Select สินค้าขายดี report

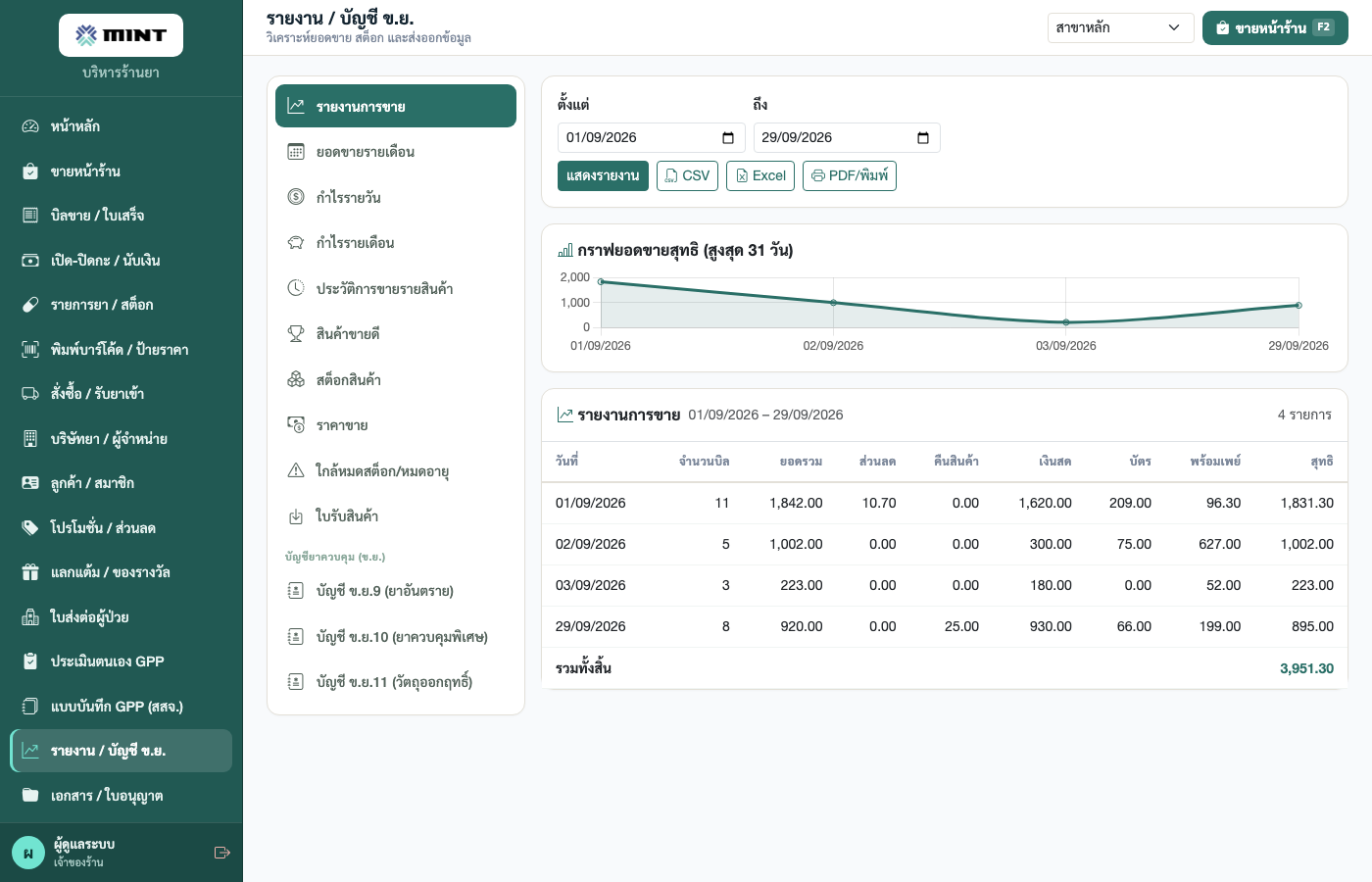[x=396, y=334]
